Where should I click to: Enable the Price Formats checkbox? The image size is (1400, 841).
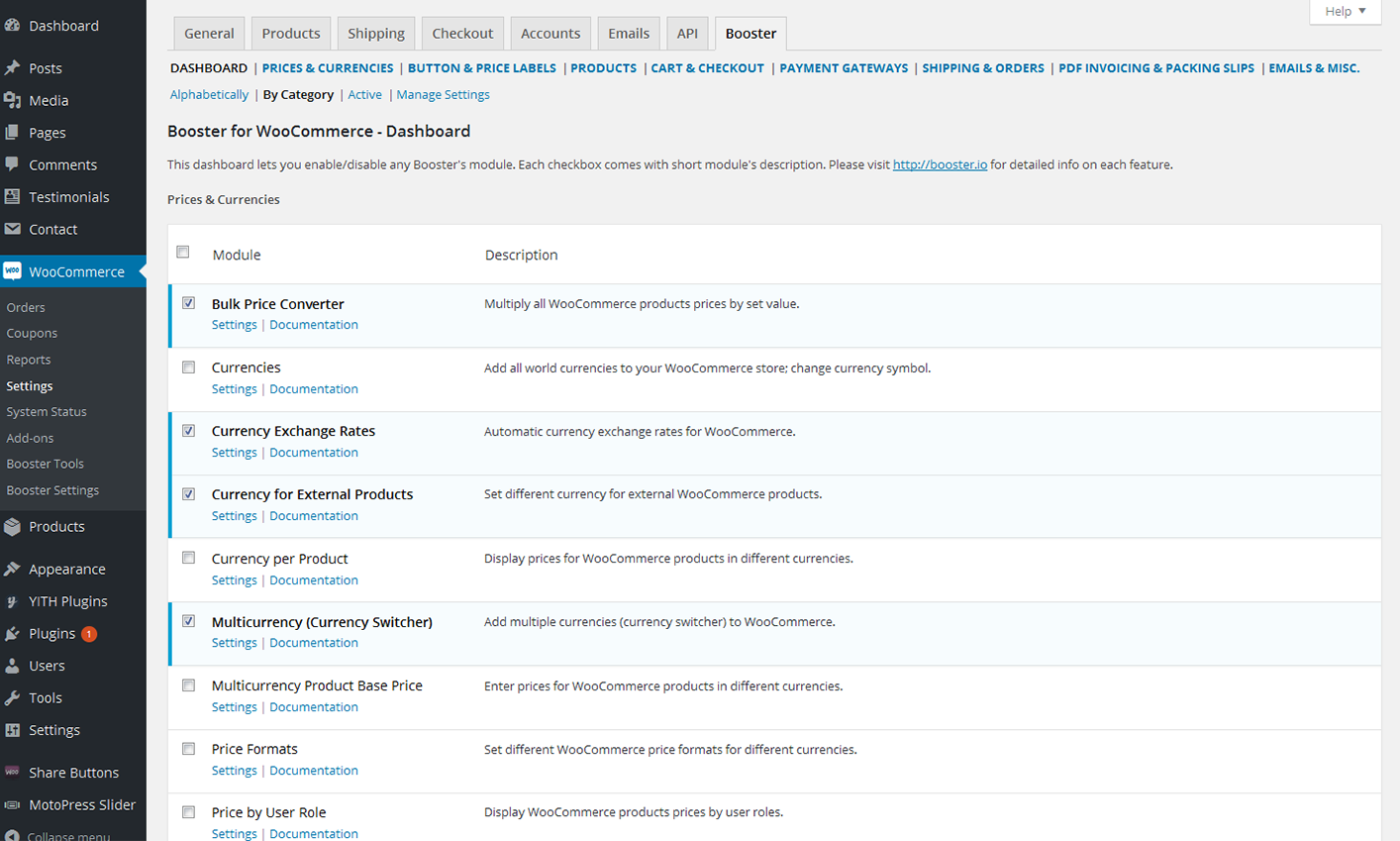[188, 749]
